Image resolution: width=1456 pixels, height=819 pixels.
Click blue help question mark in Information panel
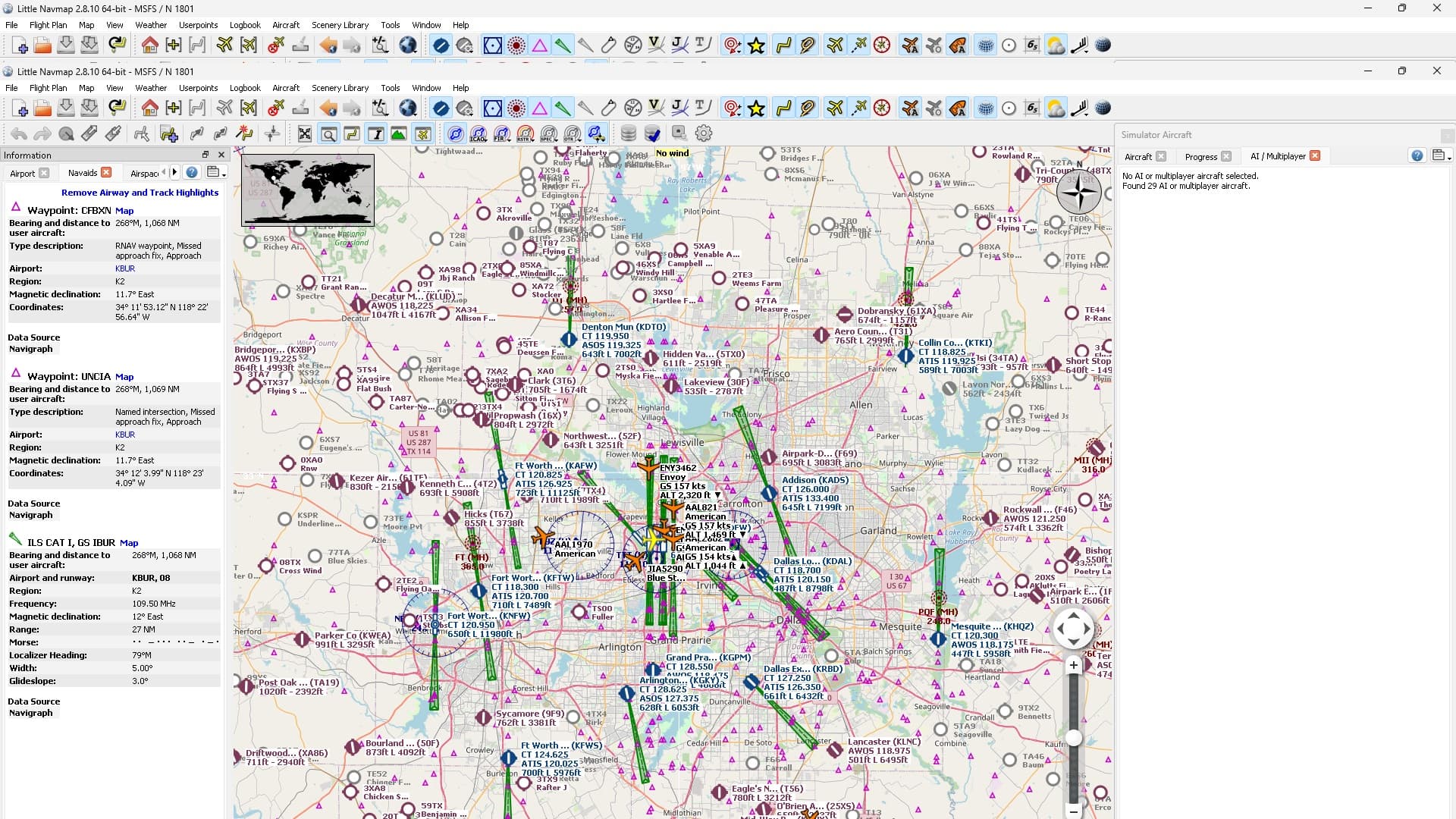(192, 173)
